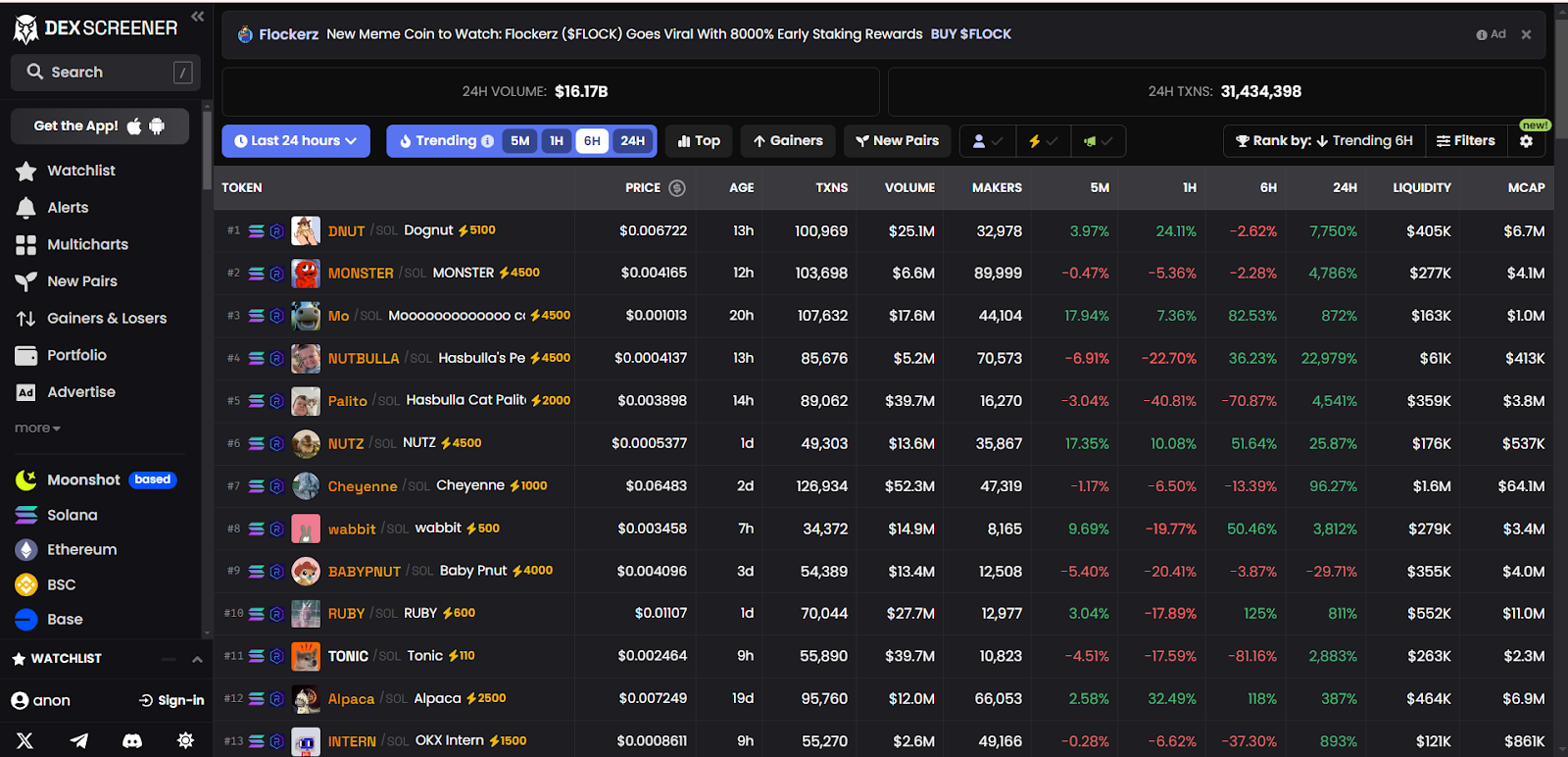Viewport: 1568px width, 757px height.
Task: Click the DEX Screener logo
Action: click(x=95, y=28)
